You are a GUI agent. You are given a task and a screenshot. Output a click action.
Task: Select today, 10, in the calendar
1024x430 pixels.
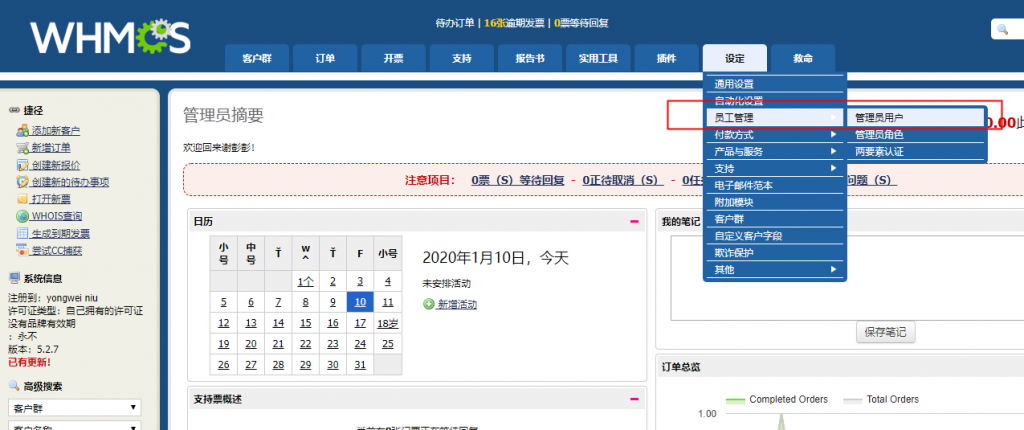360,302
